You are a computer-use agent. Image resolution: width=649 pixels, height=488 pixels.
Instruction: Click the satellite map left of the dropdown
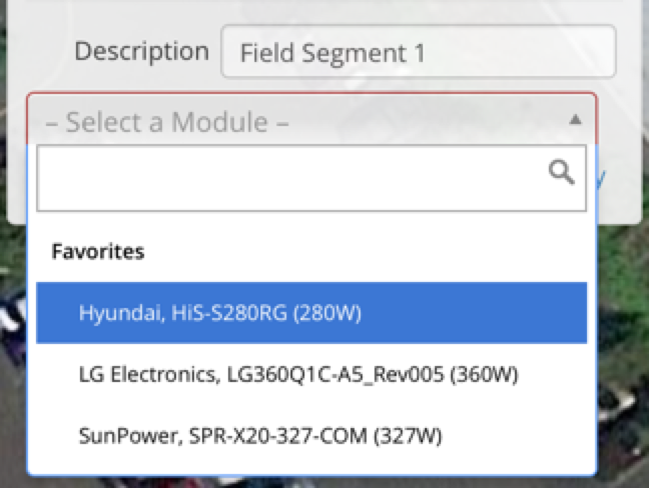[12, 352]
